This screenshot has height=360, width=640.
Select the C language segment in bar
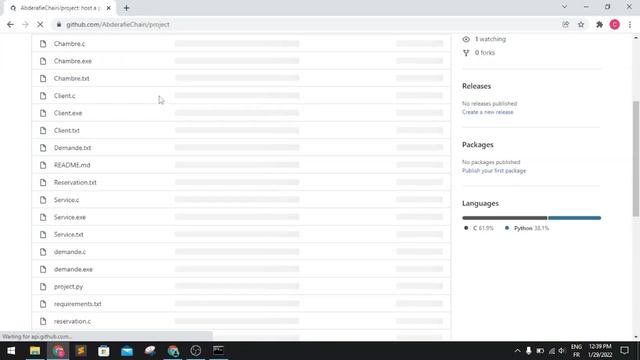[504, 218]
